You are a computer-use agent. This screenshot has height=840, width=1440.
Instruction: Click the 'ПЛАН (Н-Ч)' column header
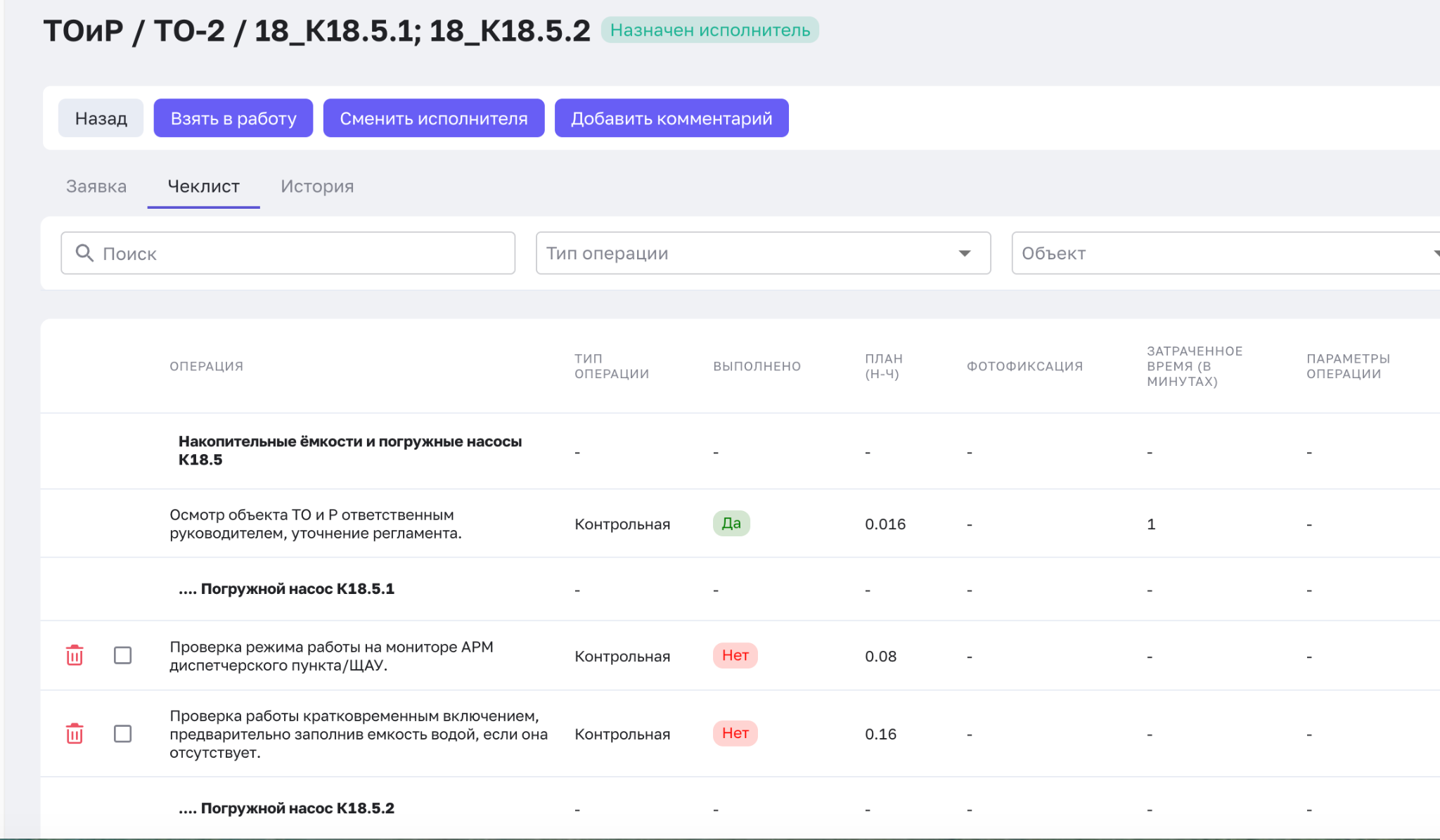tap(884, 366)
